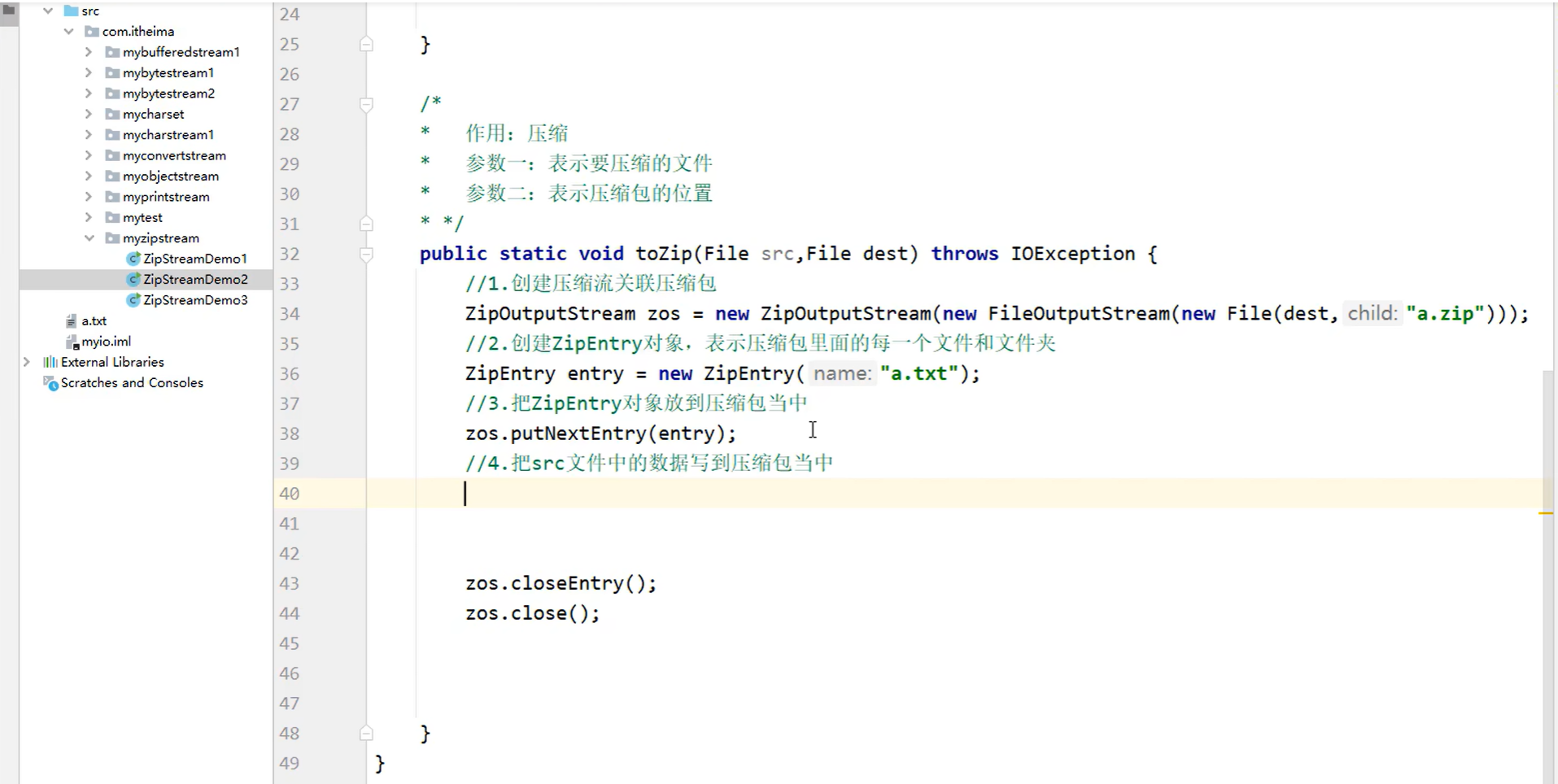Click line number 40 in the gutter
Screen dimensions: 1558x784
[289, 493]
